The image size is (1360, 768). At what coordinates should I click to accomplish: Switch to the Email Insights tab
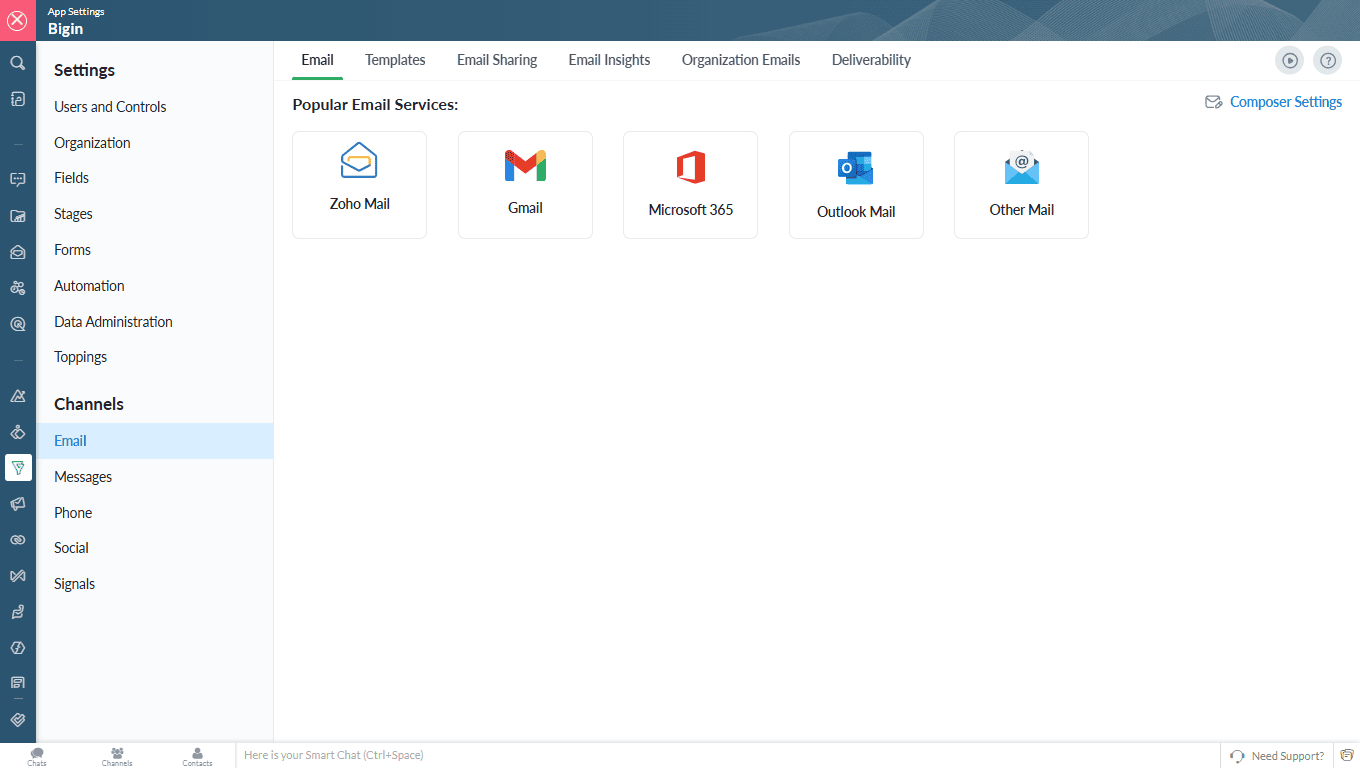(x=609, y=60)
